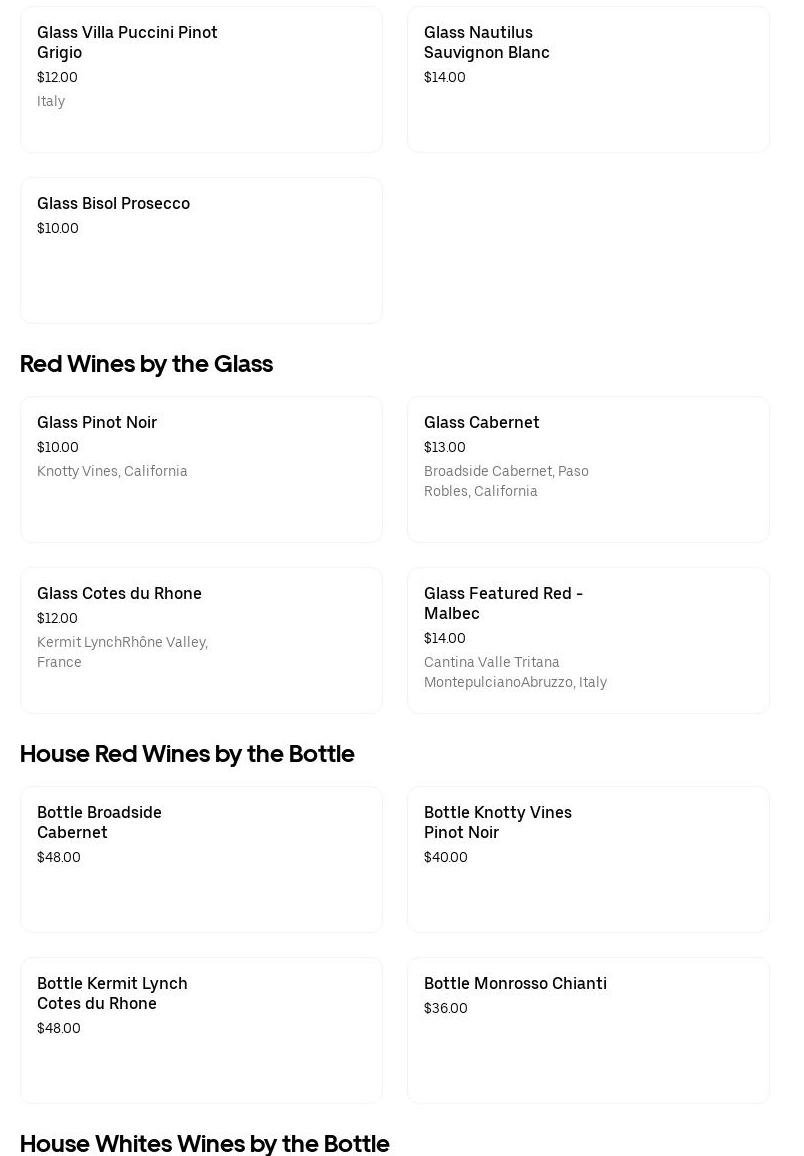Choose the Glass Pinot Noir menu item
Screen dimensions: 804x1156
click(201, 469)
